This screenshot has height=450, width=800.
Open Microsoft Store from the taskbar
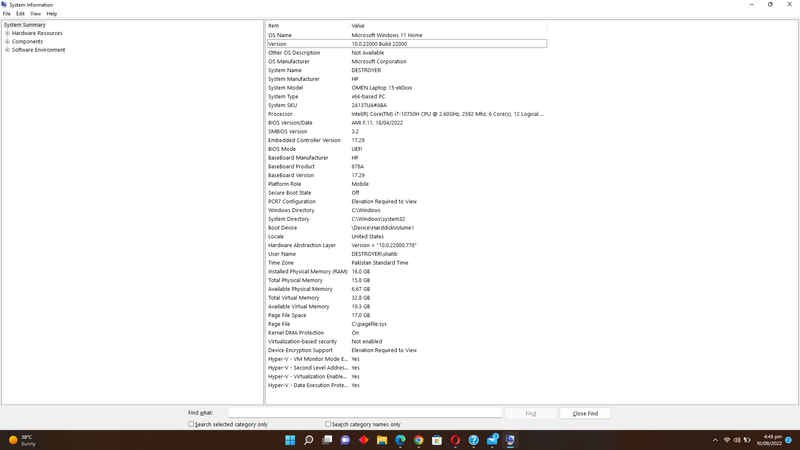(437, 440)
